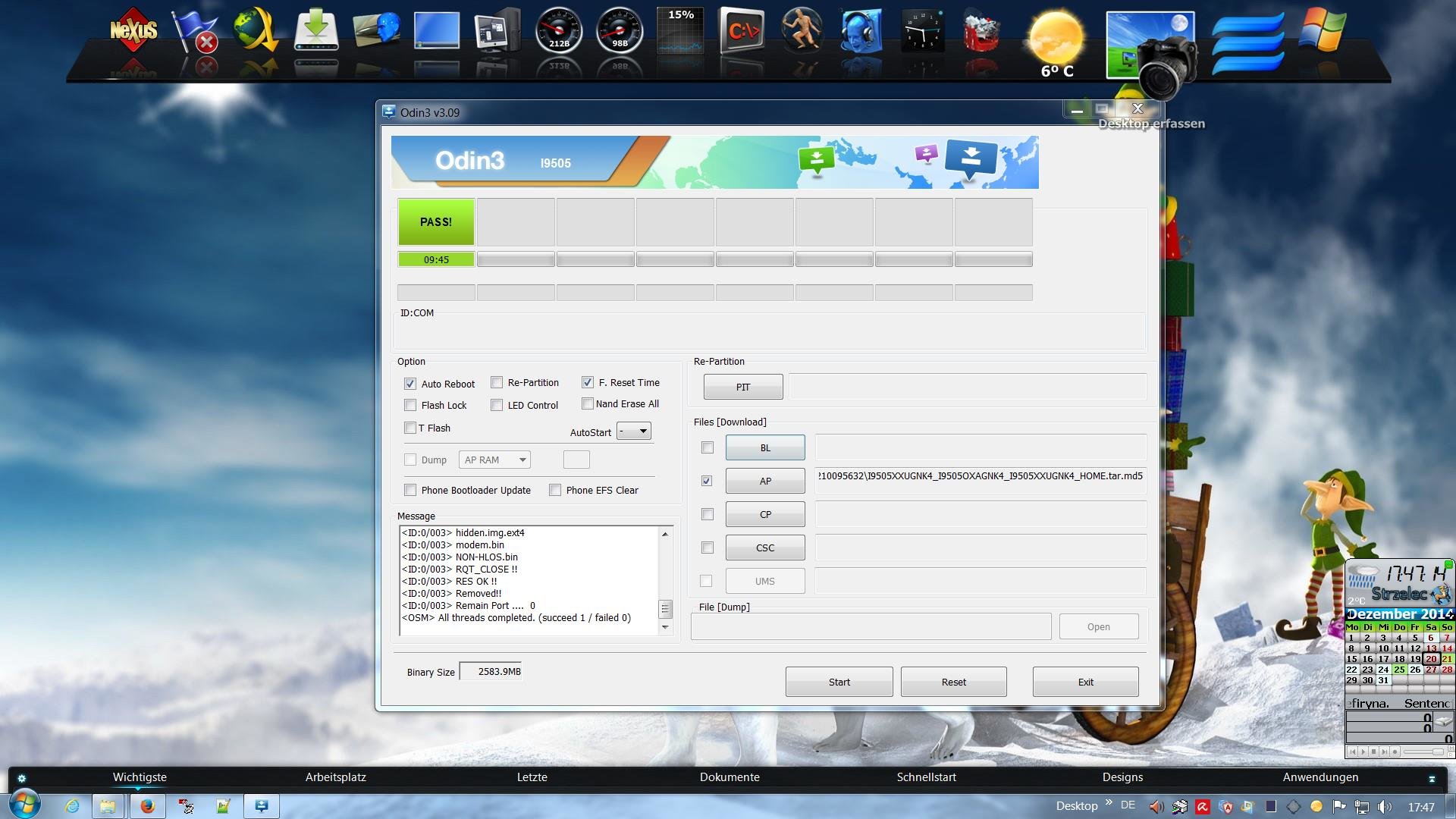
Task: Click the BL file button
Action: 765,447
